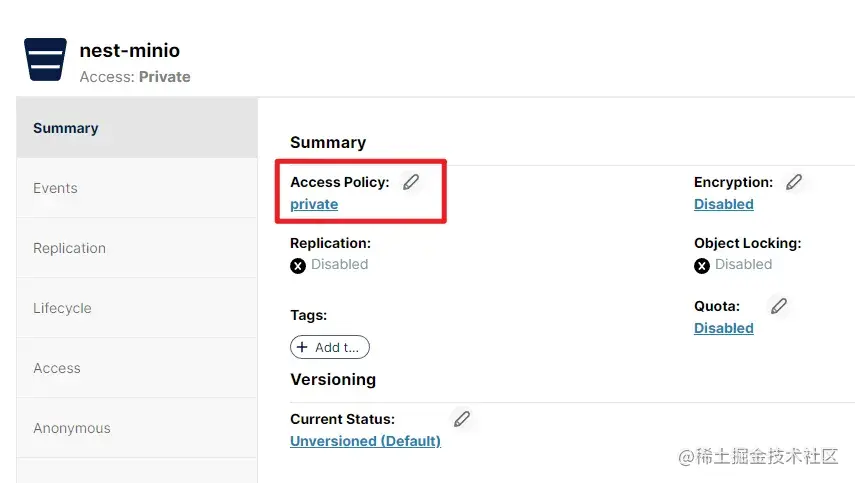Edit the Access Policy with pencil icon
This screenshot has width=855, height=483.
[x=411, y=182]
